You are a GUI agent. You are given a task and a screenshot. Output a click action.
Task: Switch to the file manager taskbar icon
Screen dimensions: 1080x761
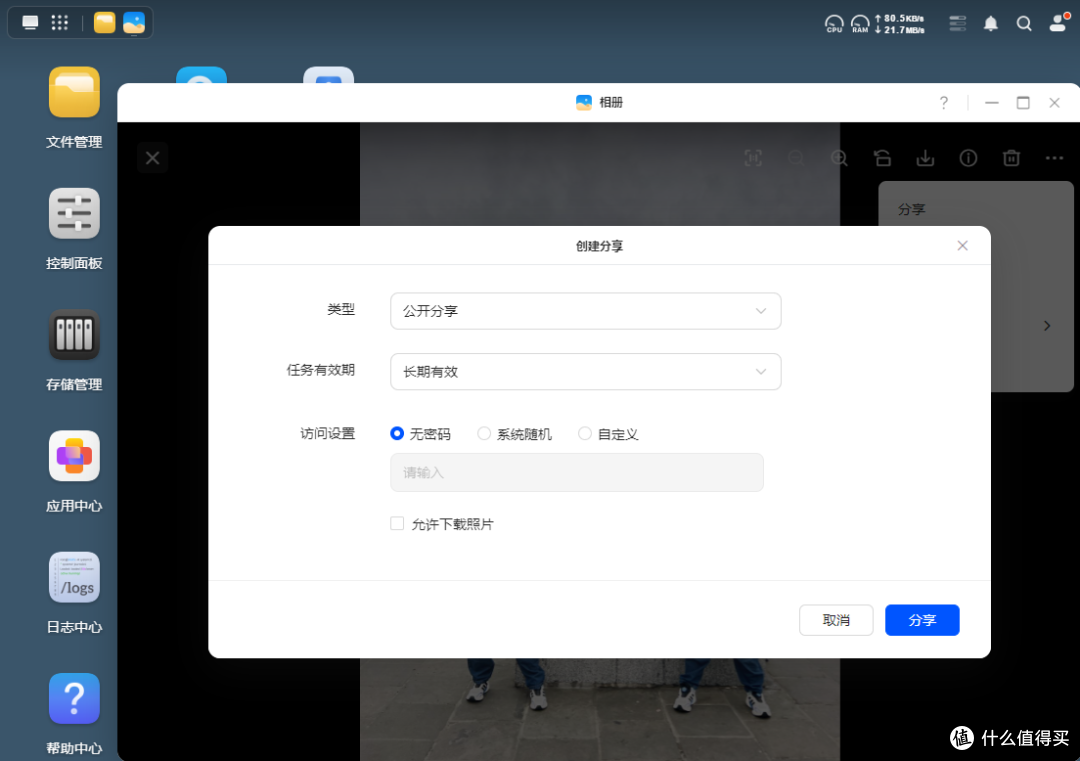pos(105,23)
